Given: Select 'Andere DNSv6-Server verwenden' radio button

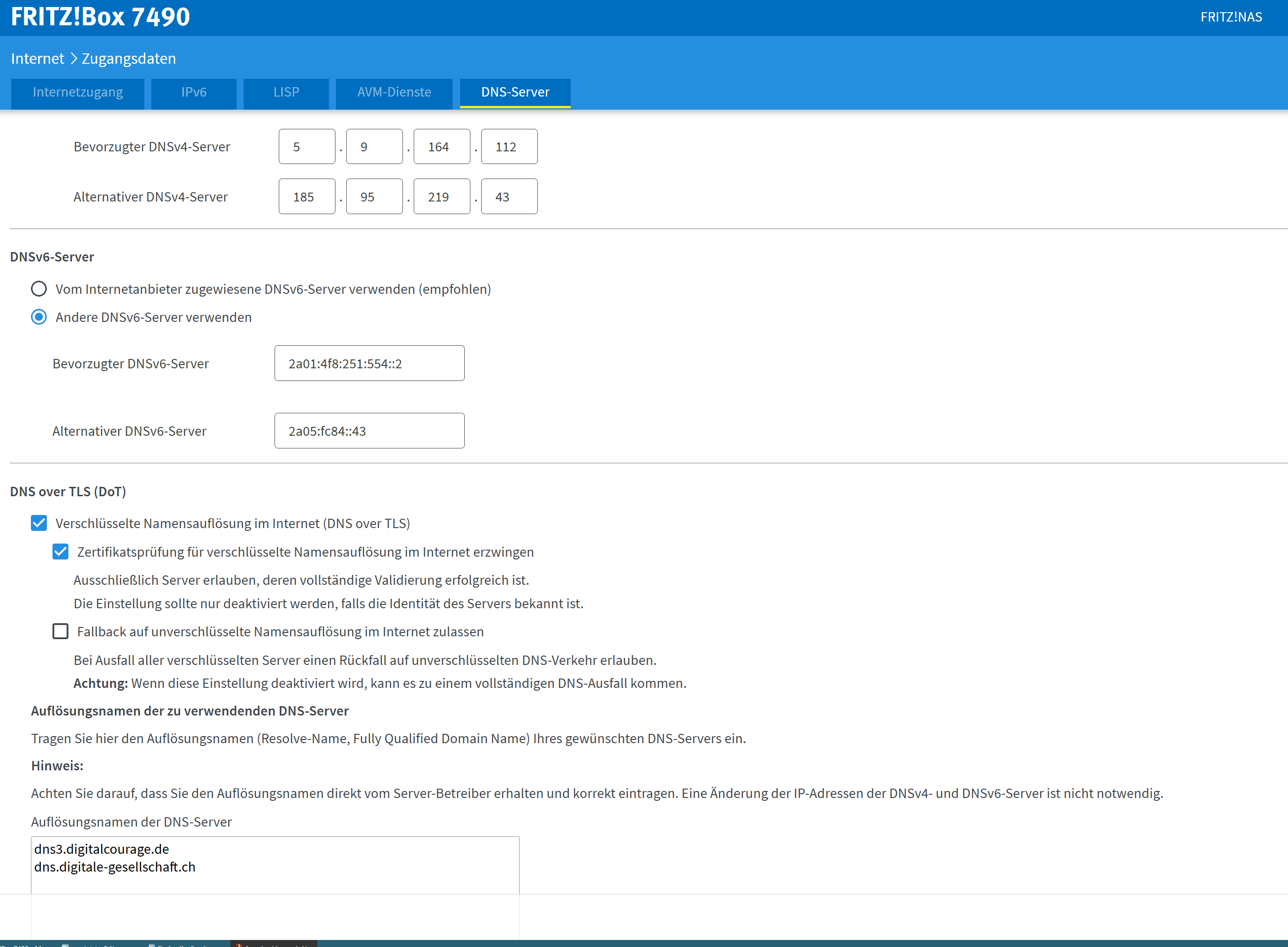Looking at the screenshot, I should click(x=39, y=317).
